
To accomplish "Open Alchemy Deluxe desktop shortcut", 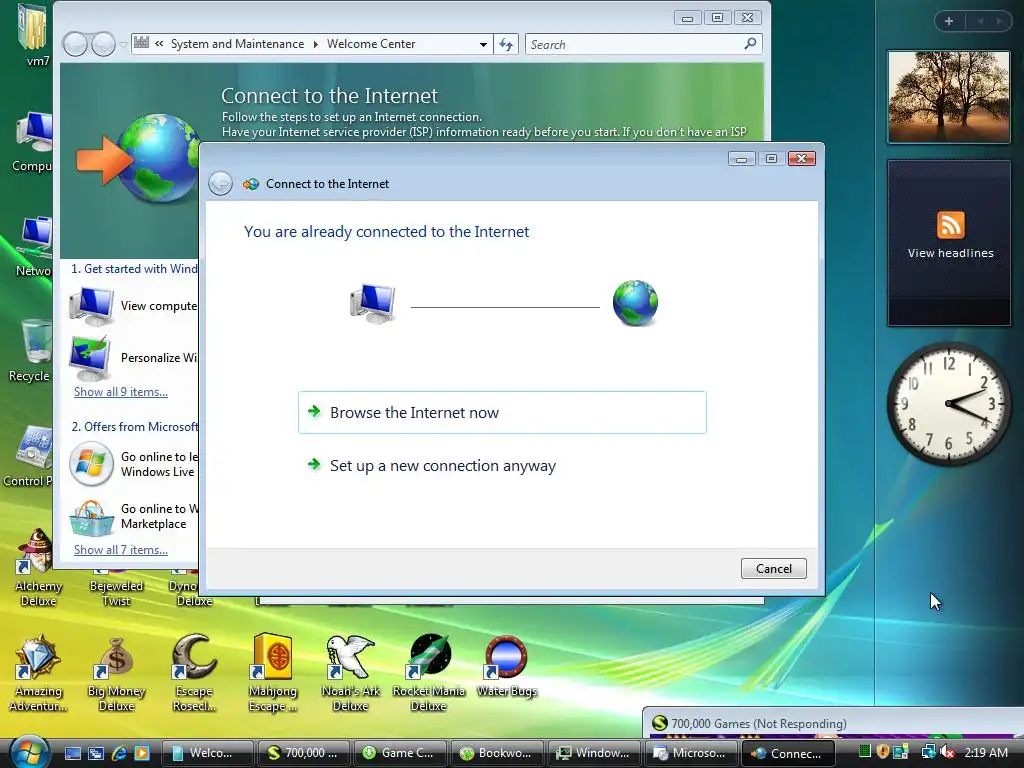I will tap(38, 568).
